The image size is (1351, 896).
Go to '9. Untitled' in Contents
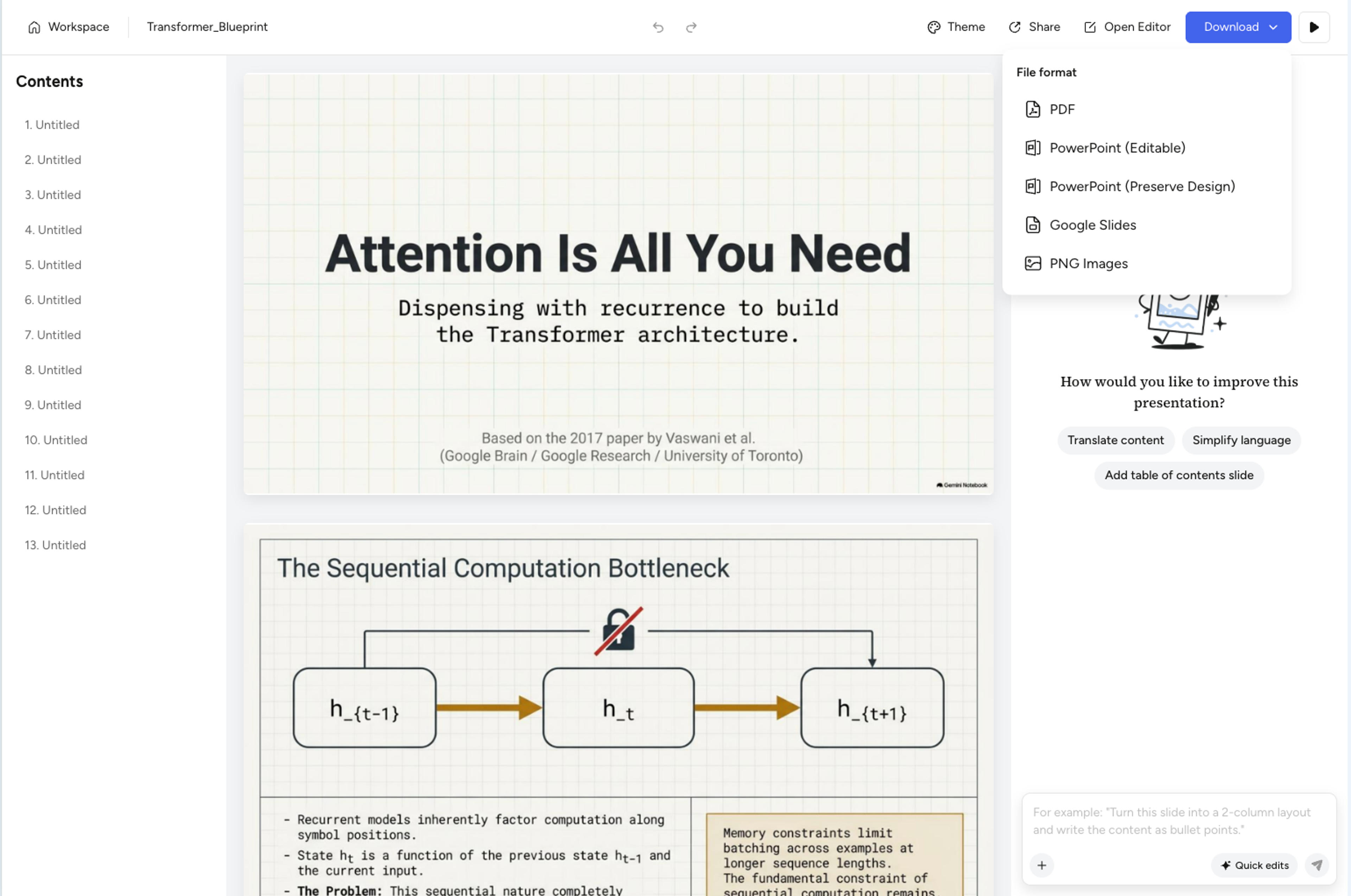53,405
